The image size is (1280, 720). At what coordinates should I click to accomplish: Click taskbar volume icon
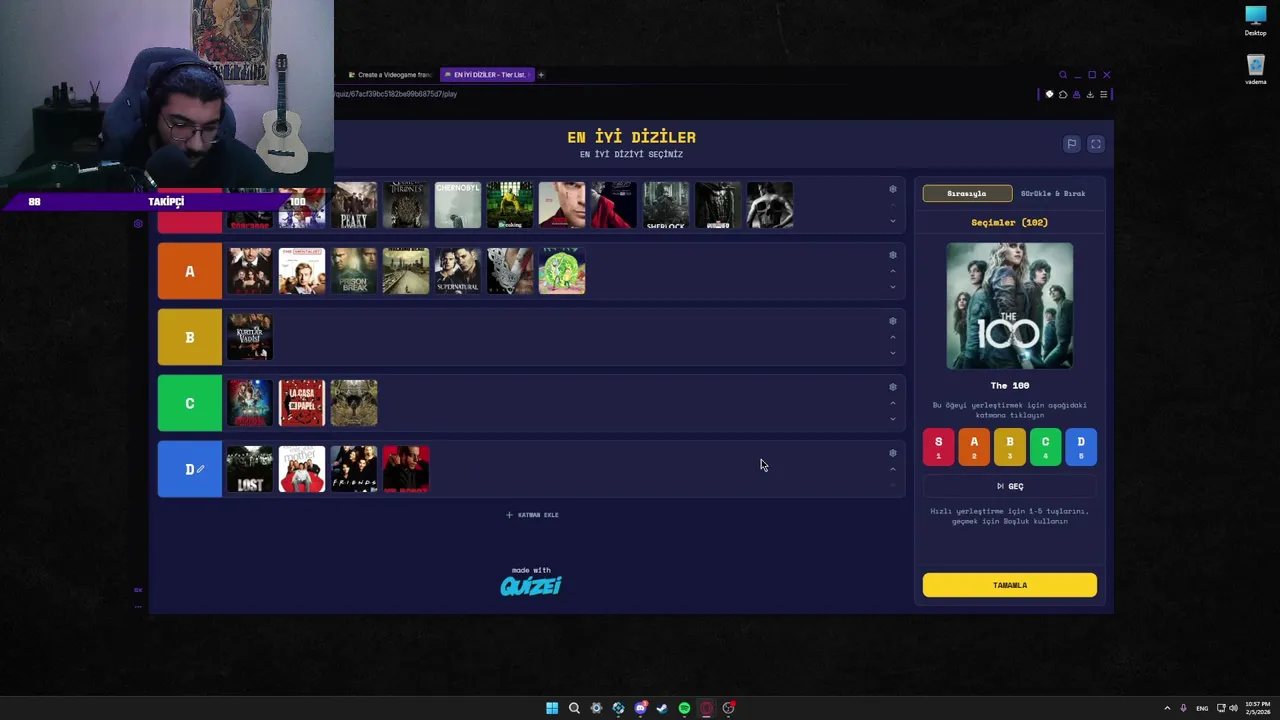pyautogui.click(x=1233, y=708)
